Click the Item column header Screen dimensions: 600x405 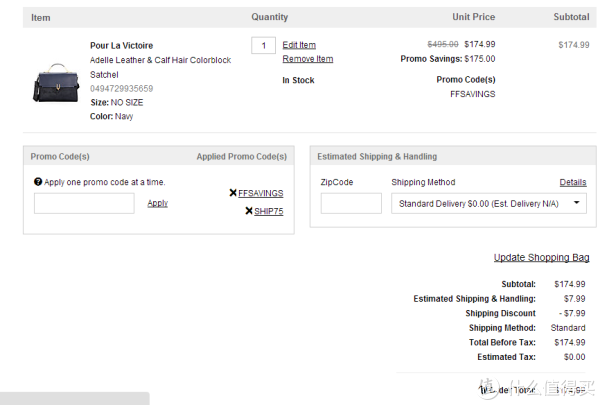point(41,18)
